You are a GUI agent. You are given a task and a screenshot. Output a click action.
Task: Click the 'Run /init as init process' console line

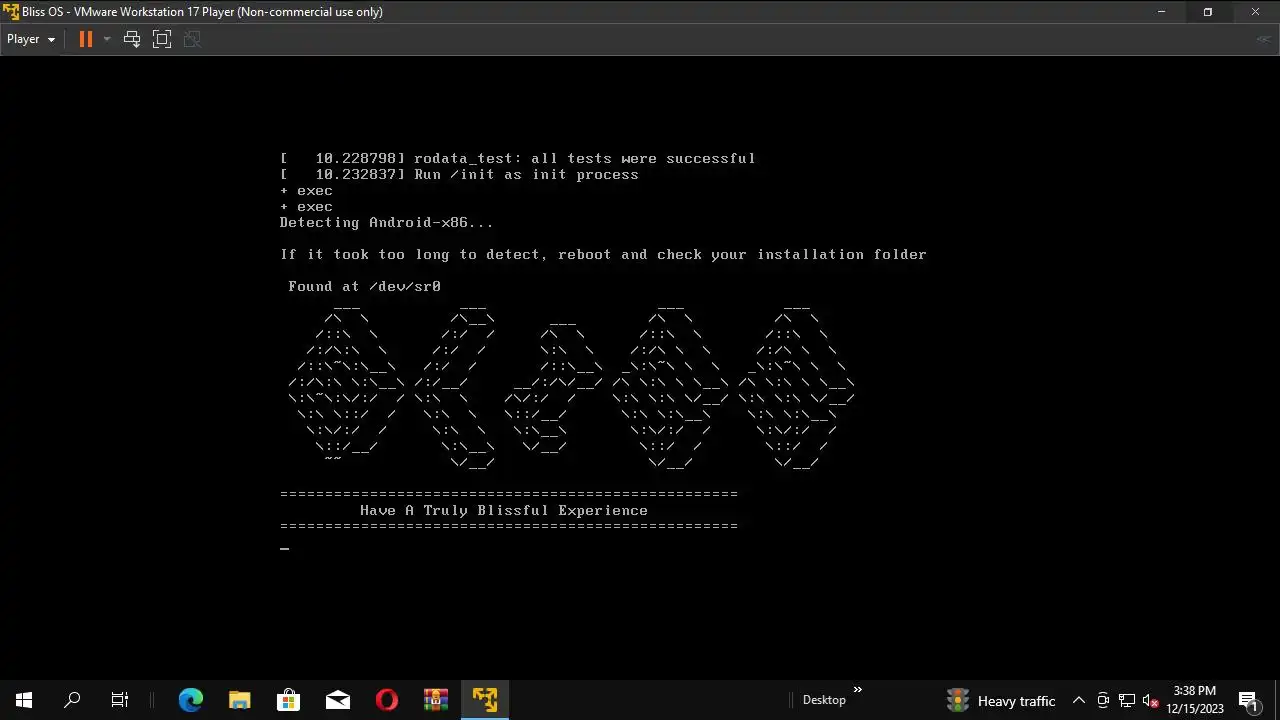(x=526, y=174)
